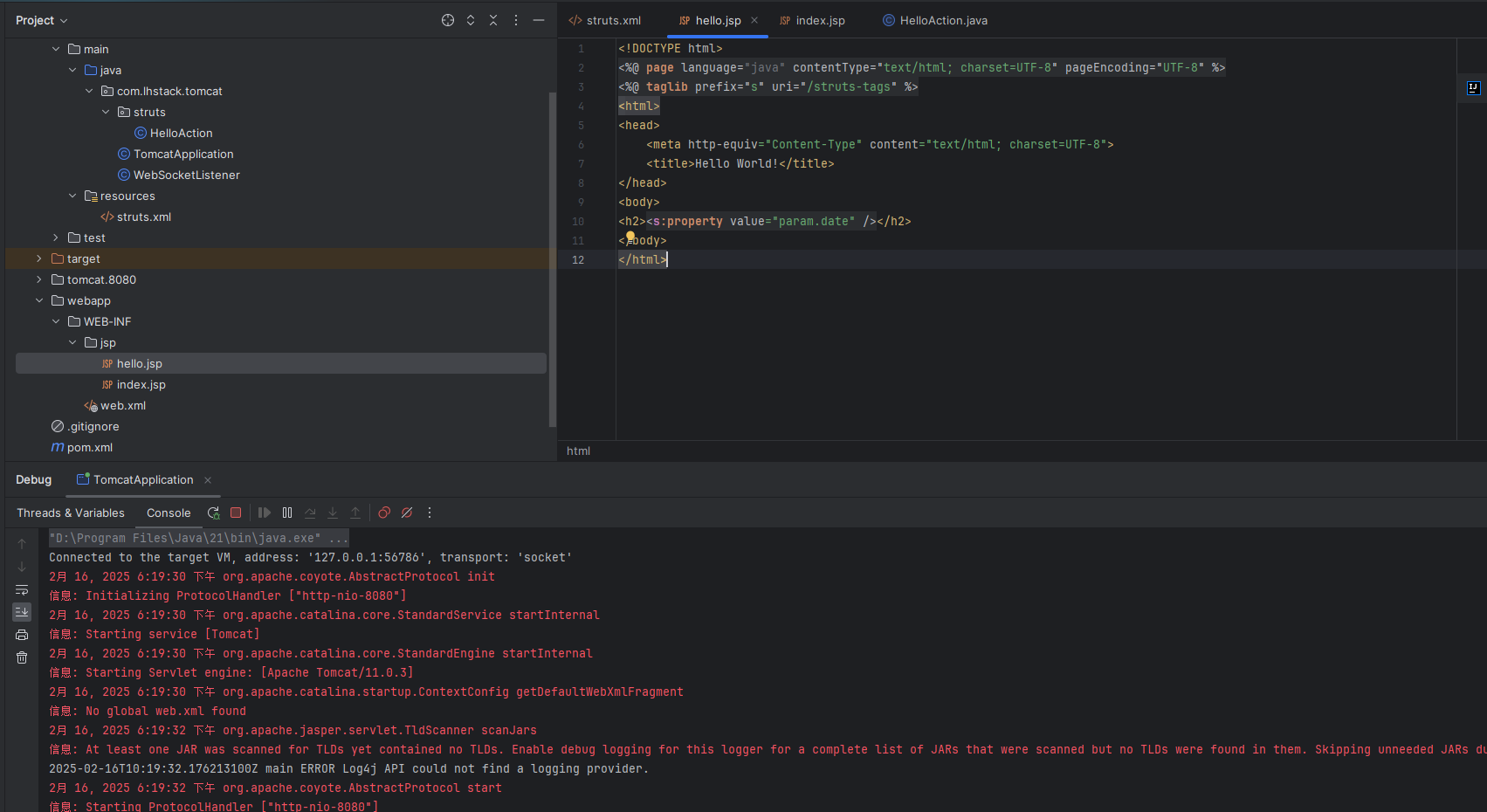1487x812 pixels.
Task: Open the Project view dropdown
Action: click(x=41, y=20)
